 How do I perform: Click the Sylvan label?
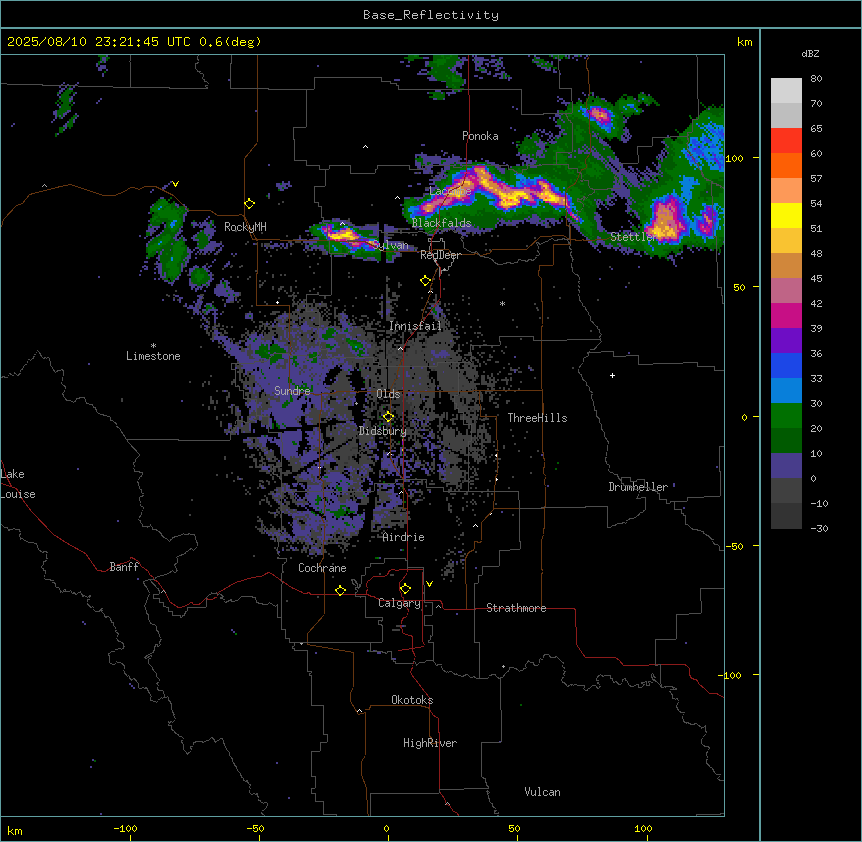[390, 245]
